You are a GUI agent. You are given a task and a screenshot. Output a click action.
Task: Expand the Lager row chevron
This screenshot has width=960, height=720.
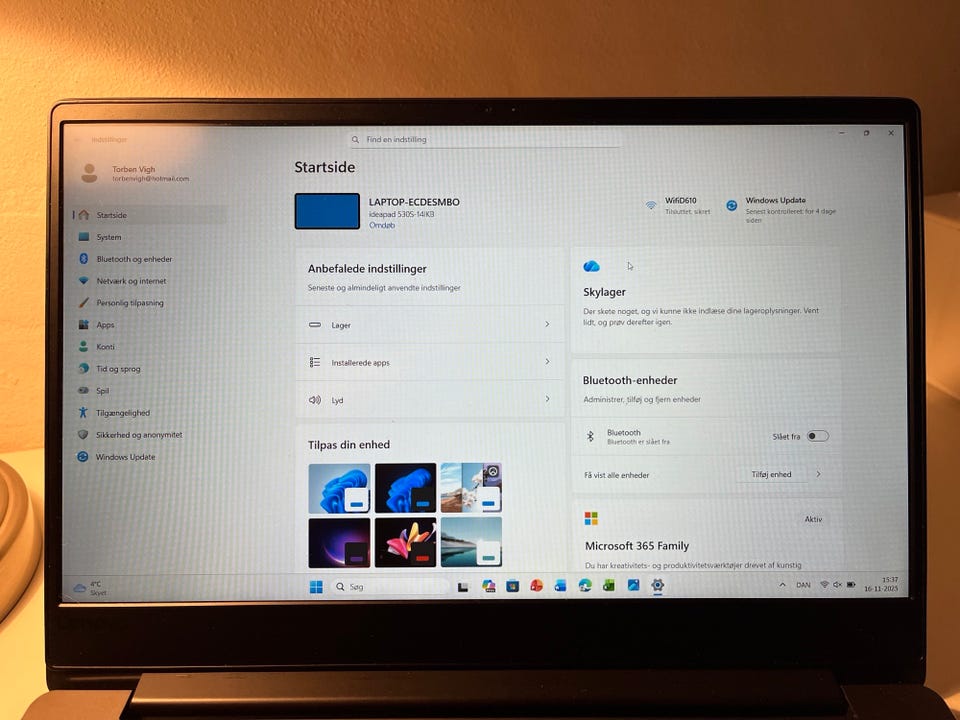(547, 324)
